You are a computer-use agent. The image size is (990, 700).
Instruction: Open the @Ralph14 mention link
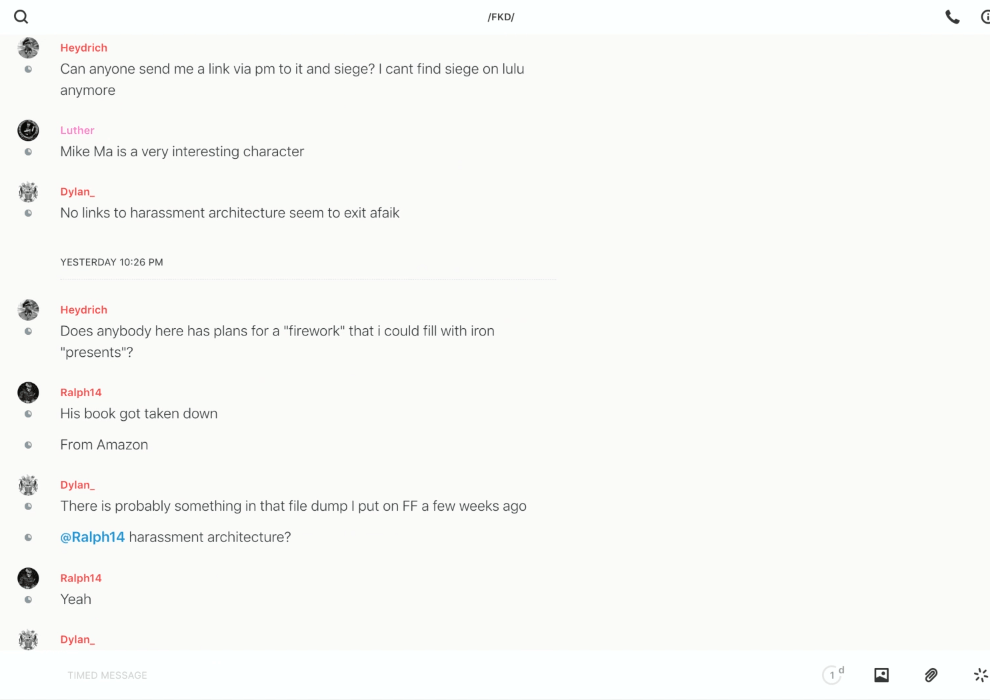click(92, 537)
